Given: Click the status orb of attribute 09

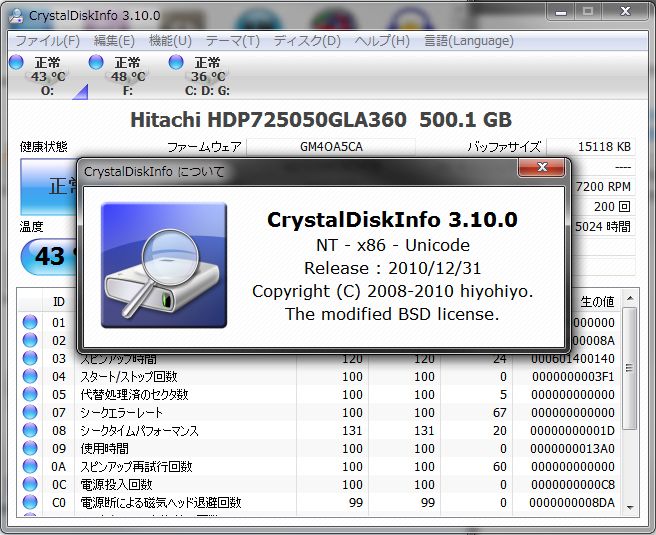Looking at the screenshot, I should point(30,448).
